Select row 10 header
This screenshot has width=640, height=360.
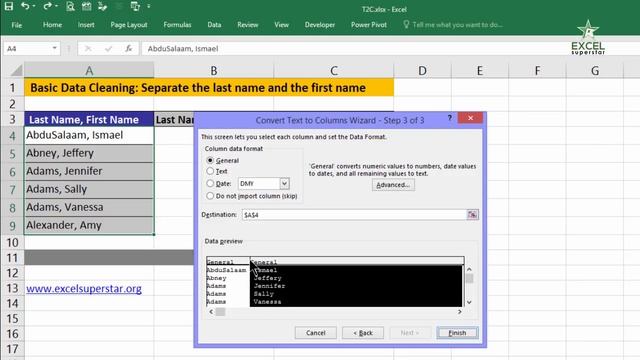coord(12,242)
